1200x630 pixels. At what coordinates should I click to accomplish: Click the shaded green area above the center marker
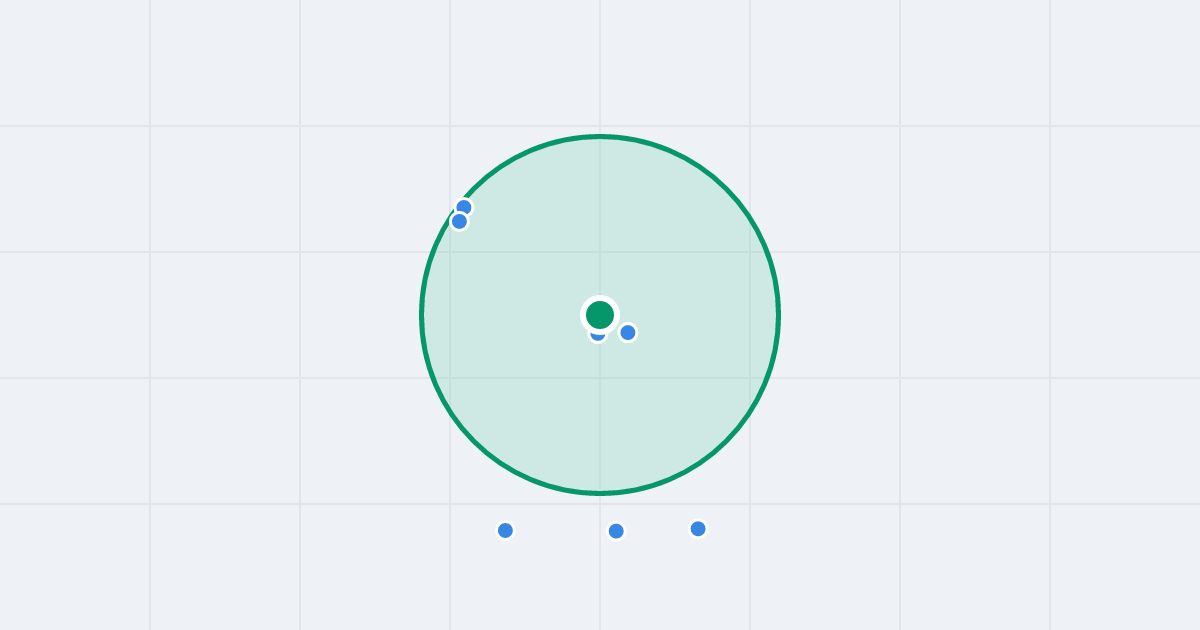(x=600, y=220)
